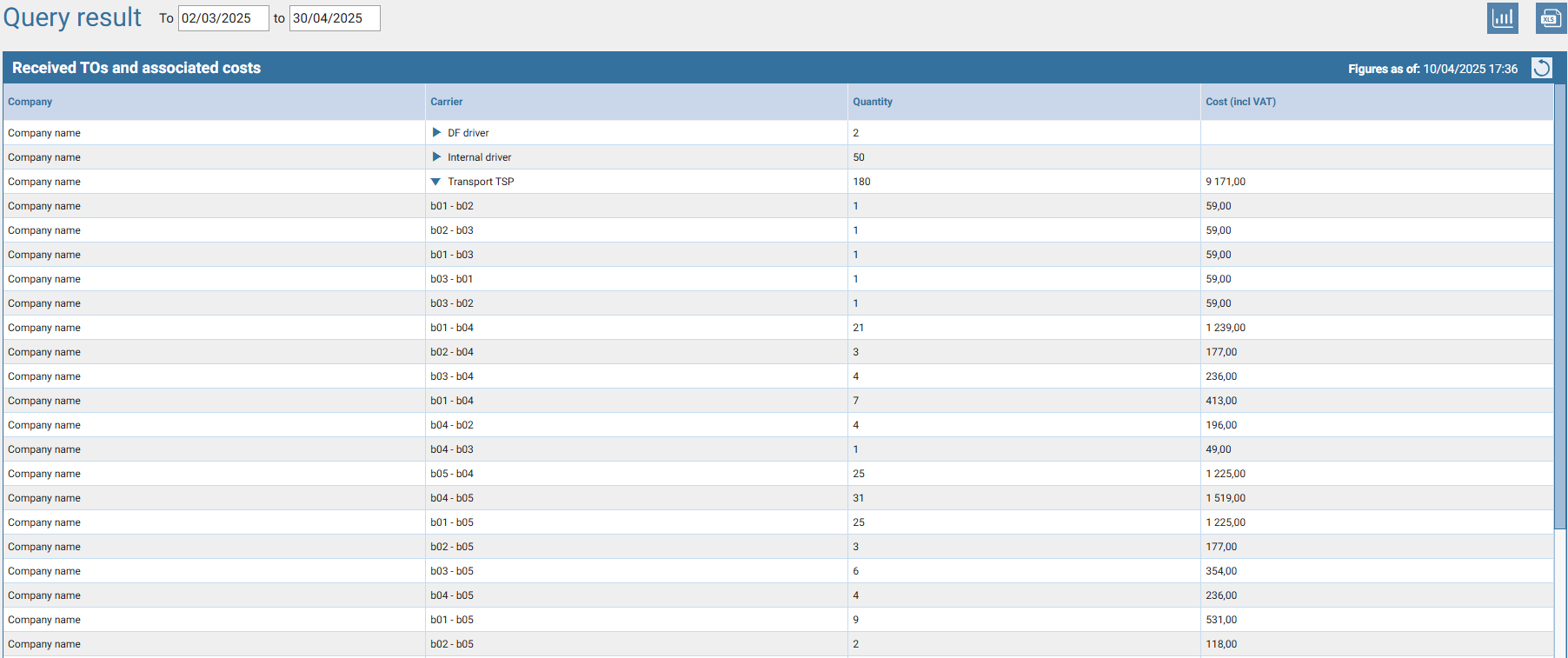This screenshot has height=658, width=1568.
Task: Select the cost 118,00 cell
Action: point(1377,644)
